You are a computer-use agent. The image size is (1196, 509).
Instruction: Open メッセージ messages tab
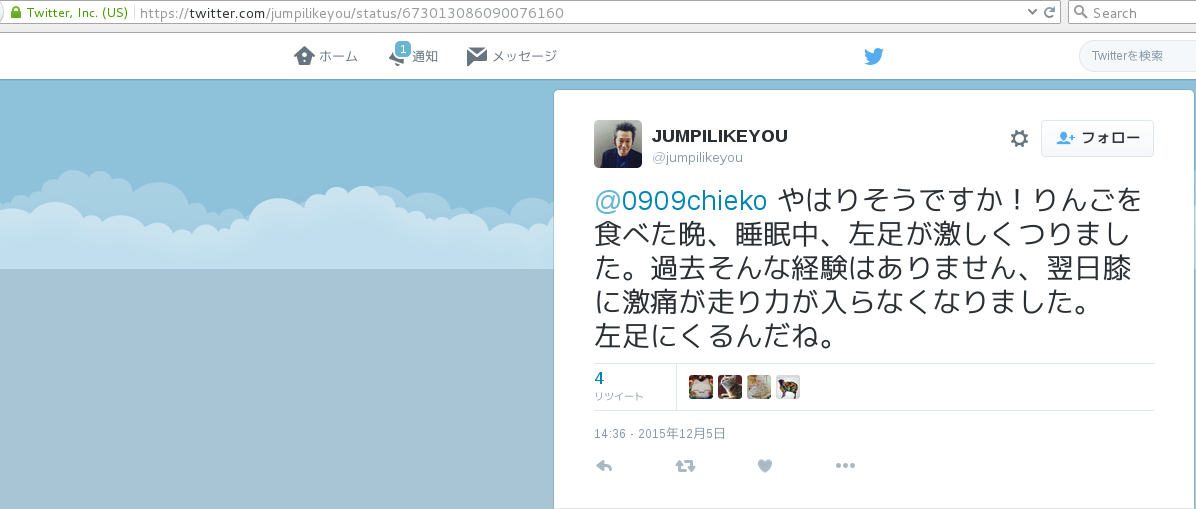512,56
